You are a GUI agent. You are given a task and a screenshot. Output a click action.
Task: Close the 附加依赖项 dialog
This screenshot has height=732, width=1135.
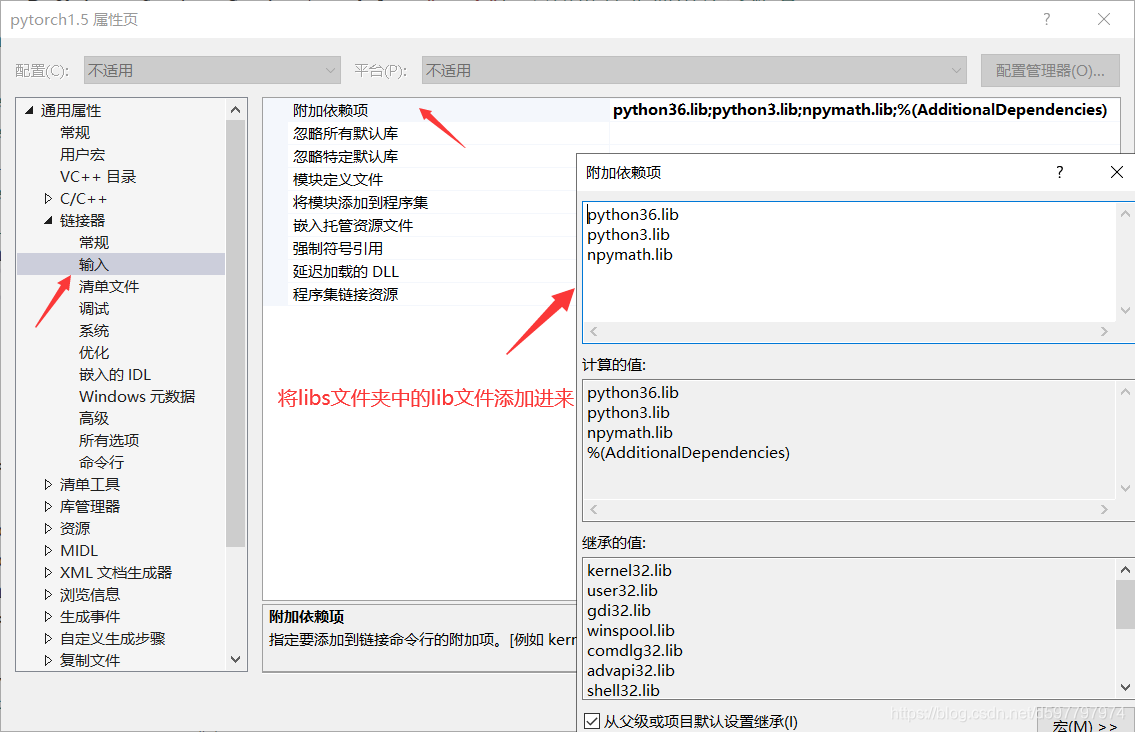pos(1117,172)
